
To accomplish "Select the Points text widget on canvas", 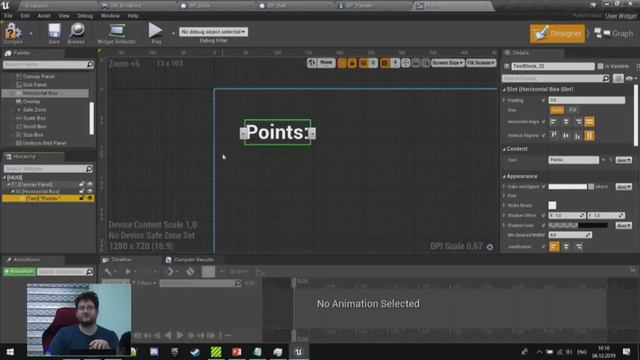I will click(278, 132).
